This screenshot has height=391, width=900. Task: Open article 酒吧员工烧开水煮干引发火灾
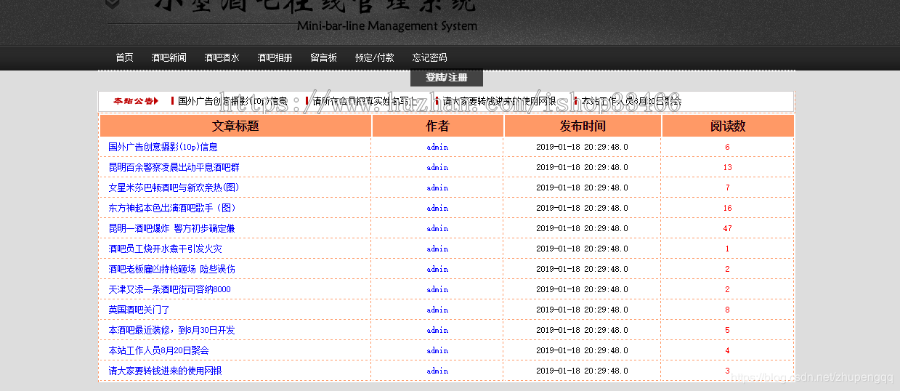click(x=165, y=249)
